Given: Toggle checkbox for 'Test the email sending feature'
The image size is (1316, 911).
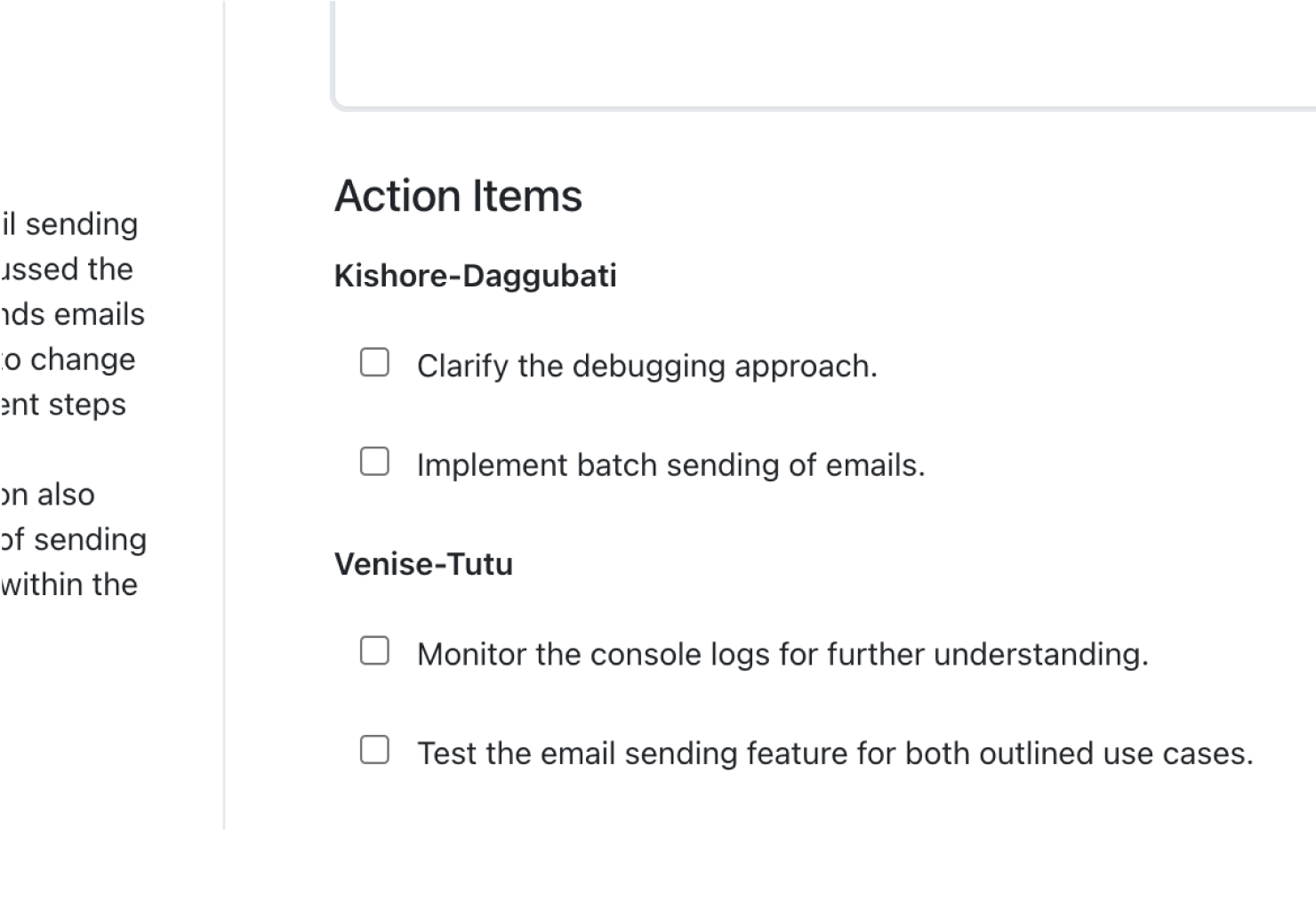Looking at the screenshot, I should 374,749.
